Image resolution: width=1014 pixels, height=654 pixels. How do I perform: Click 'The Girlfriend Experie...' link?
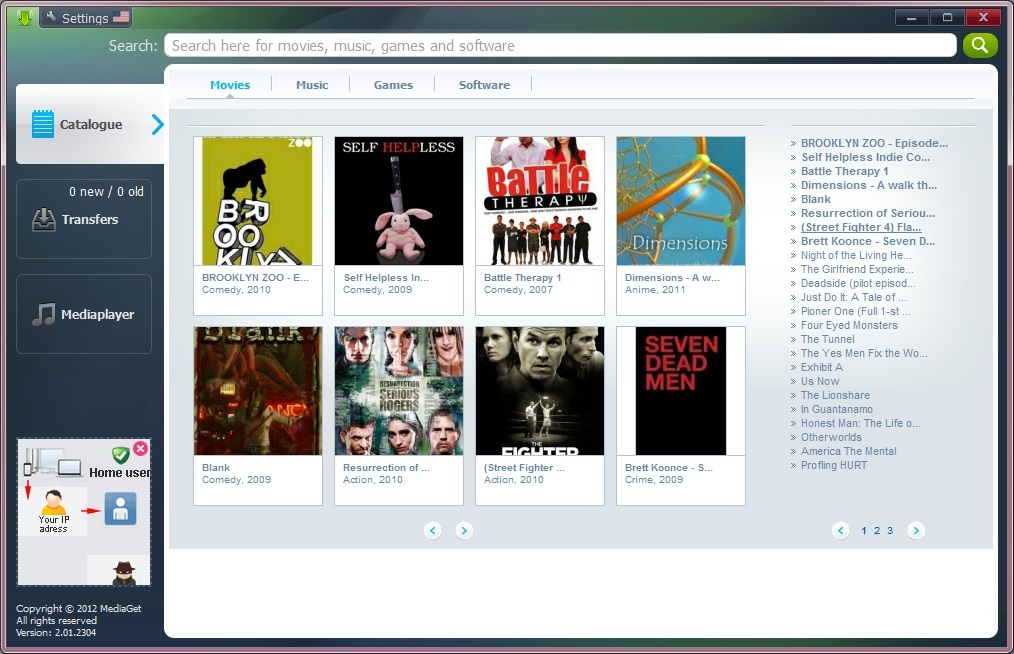(x=857, y=269)
